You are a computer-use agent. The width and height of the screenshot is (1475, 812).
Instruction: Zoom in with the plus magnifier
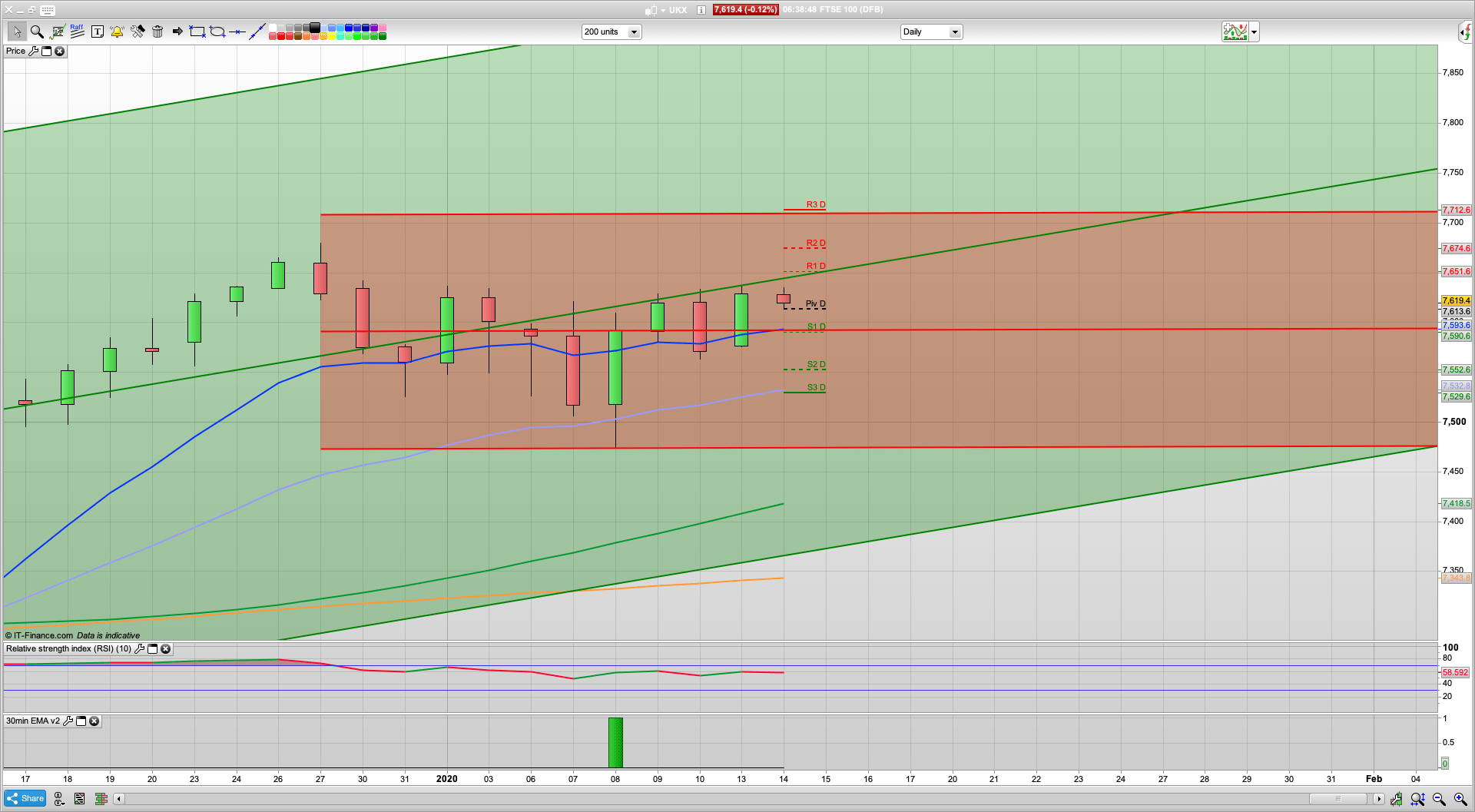[1460, 799]
